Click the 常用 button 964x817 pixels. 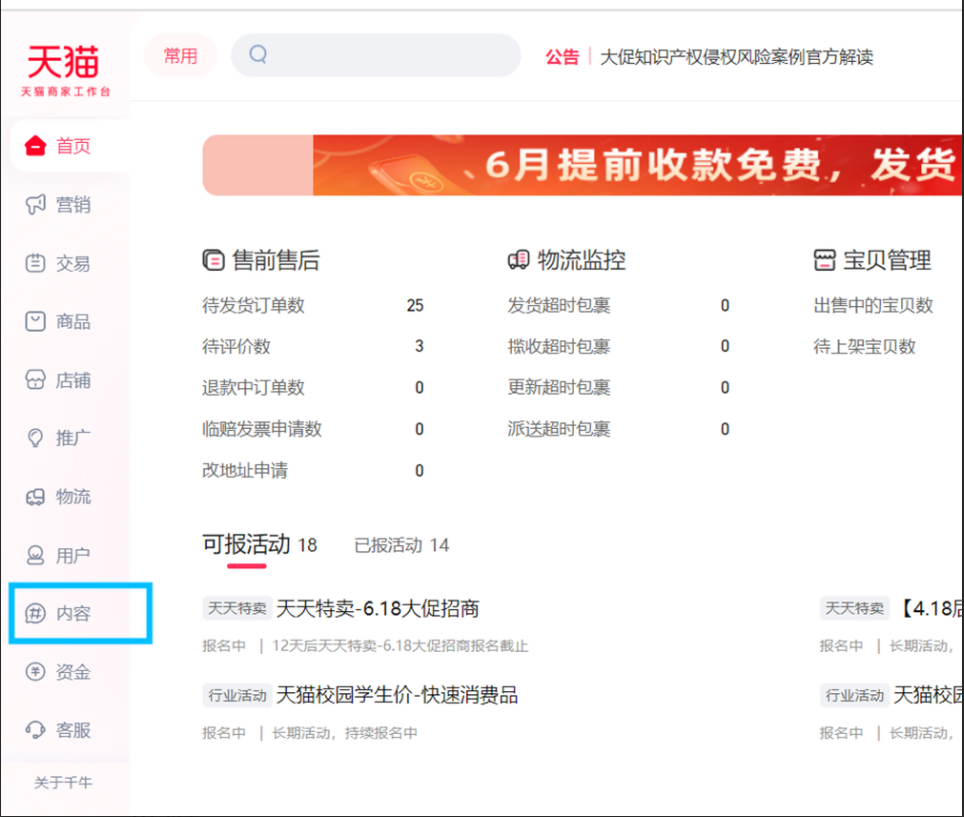click(180, 56)
